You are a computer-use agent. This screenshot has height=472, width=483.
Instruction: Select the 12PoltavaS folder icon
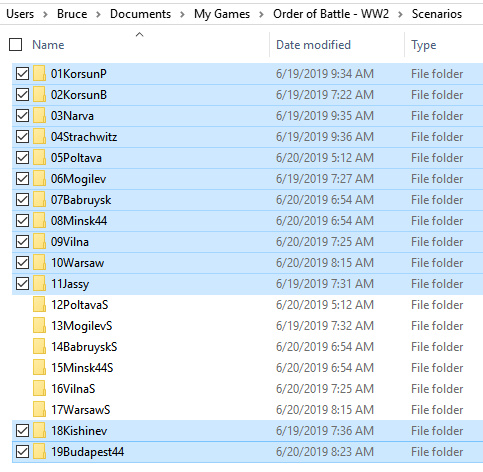39,305
